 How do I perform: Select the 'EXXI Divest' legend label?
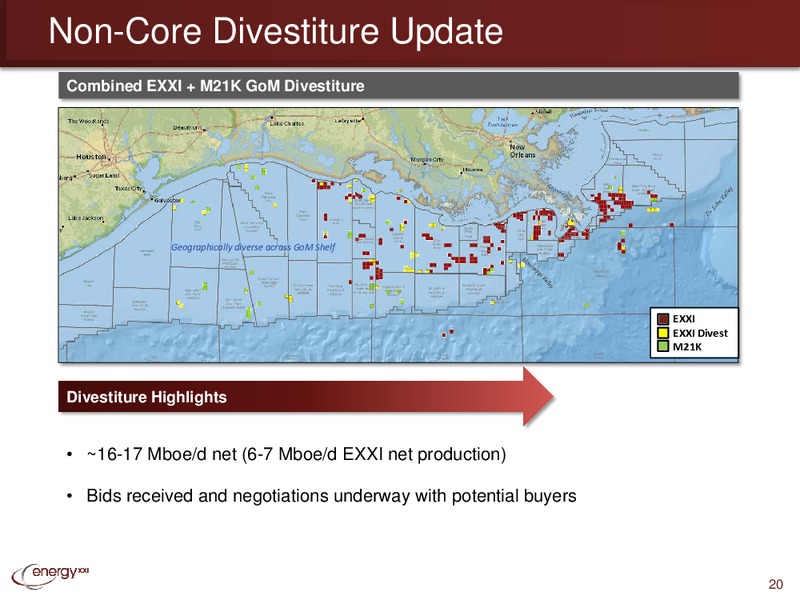(x=700, y=333)
